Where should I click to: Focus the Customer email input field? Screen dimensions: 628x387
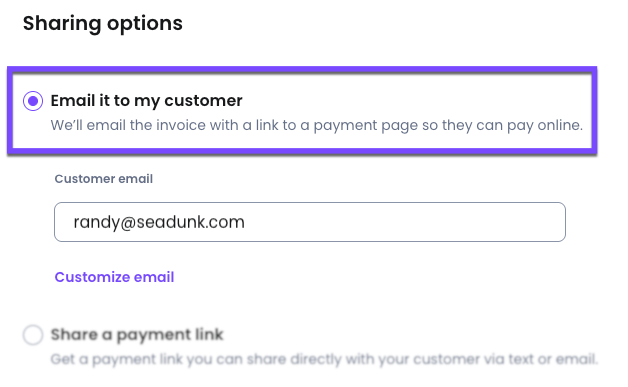pos(310,222)
